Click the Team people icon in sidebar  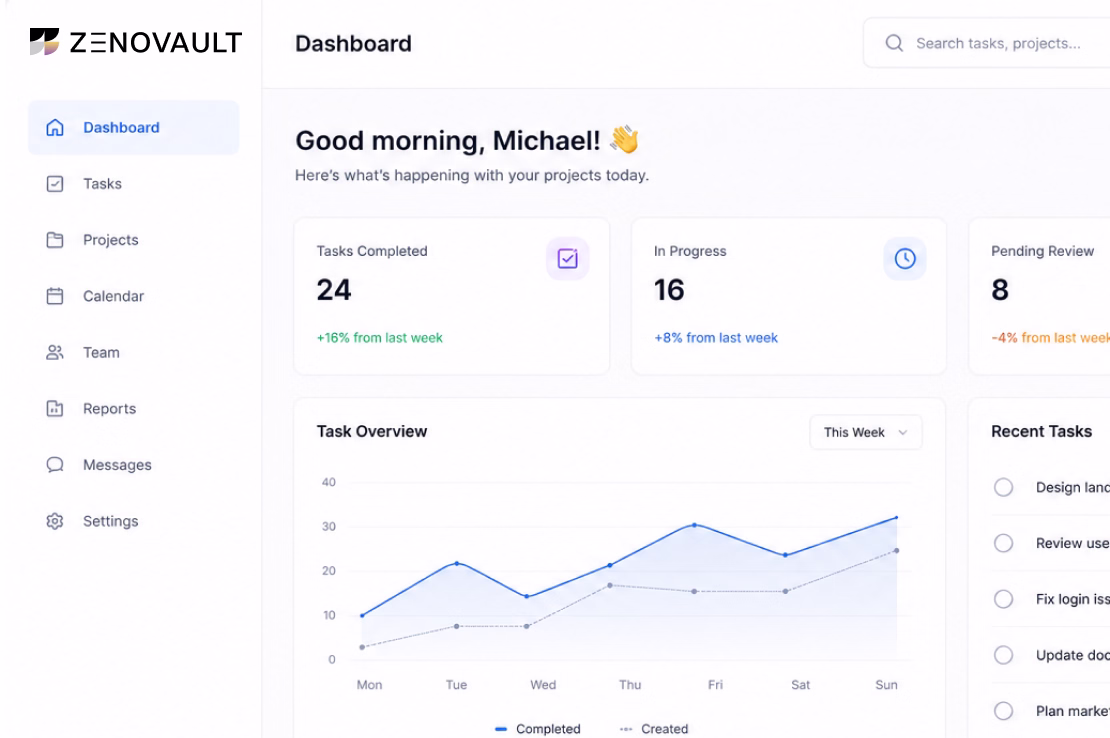pos(55,352)
